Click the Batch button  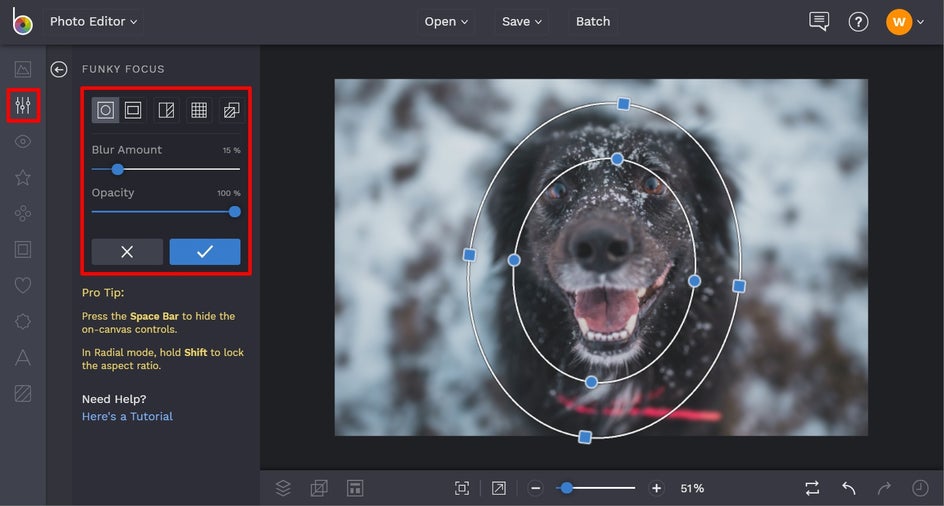point(593,21)
